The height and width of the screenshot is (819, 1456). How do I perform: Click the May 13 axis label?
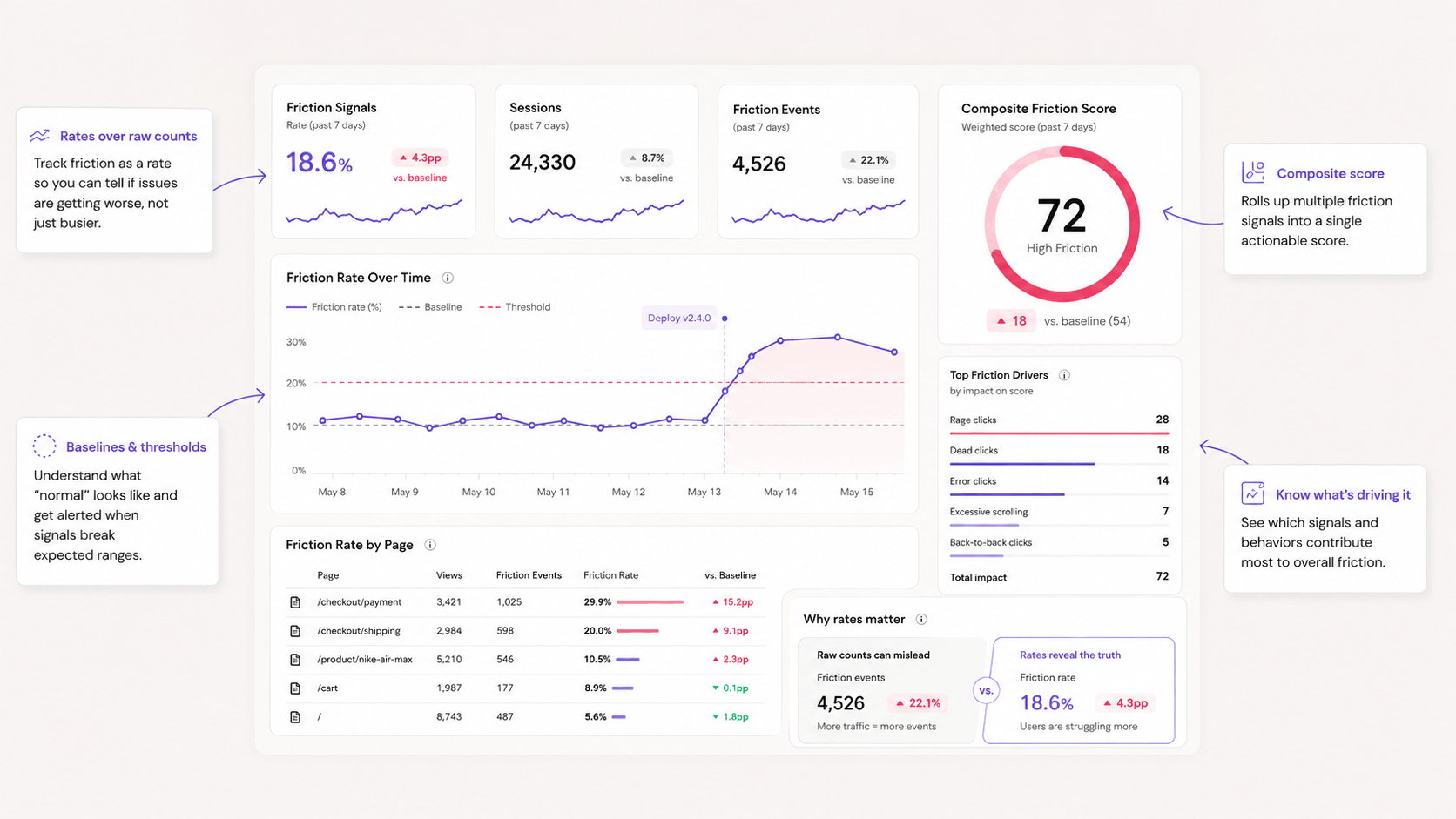point(704,493)
